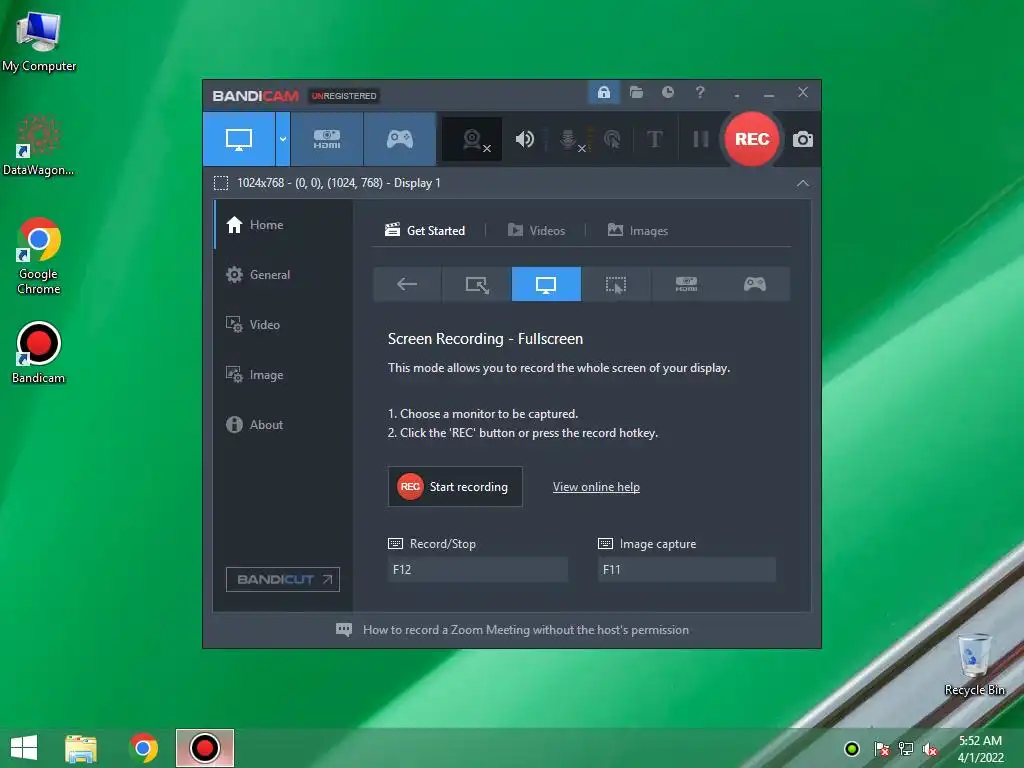This screenshot has width=1024, height=768.
Task: Select the Recycle Bin desktop icon
Action: point(974,664)
